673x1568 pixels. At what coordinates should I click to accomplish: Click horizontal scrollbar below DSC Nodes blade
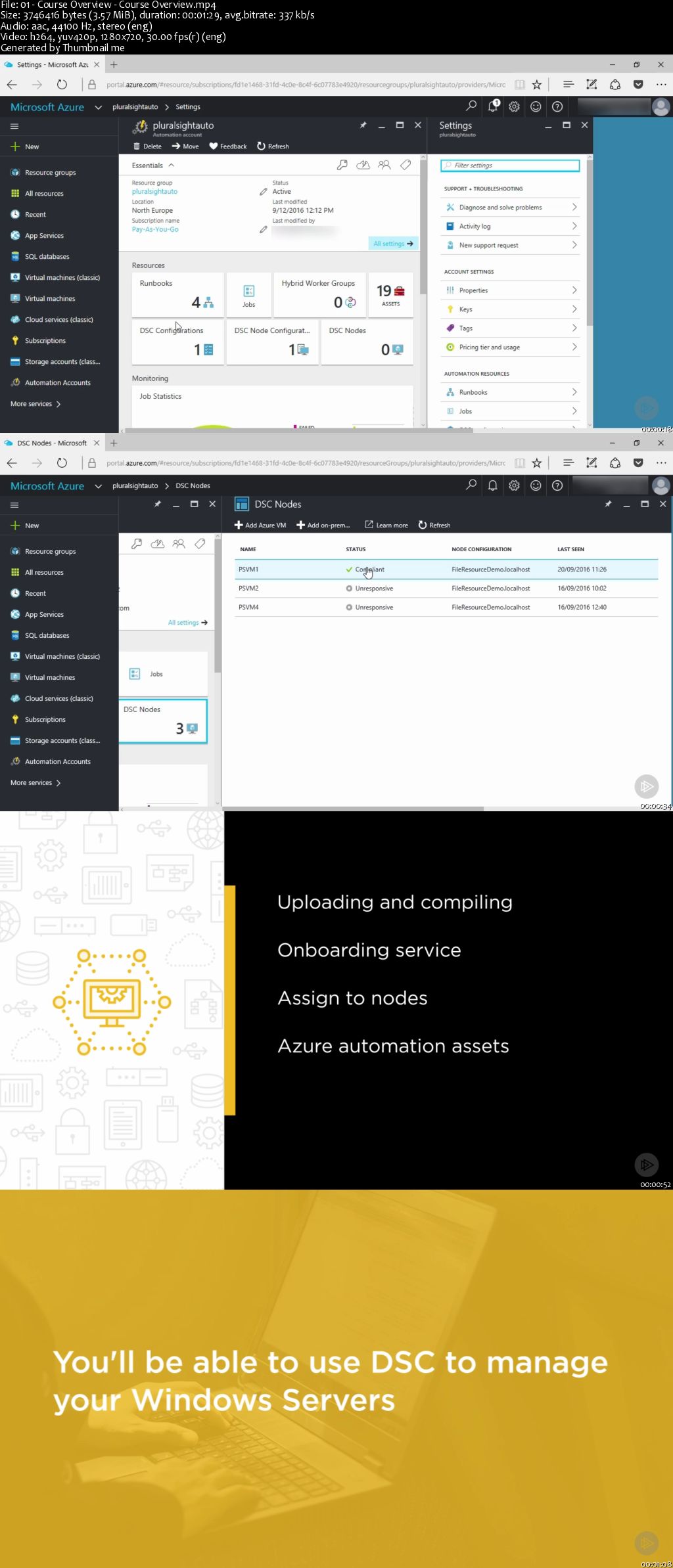coord(352,809)
